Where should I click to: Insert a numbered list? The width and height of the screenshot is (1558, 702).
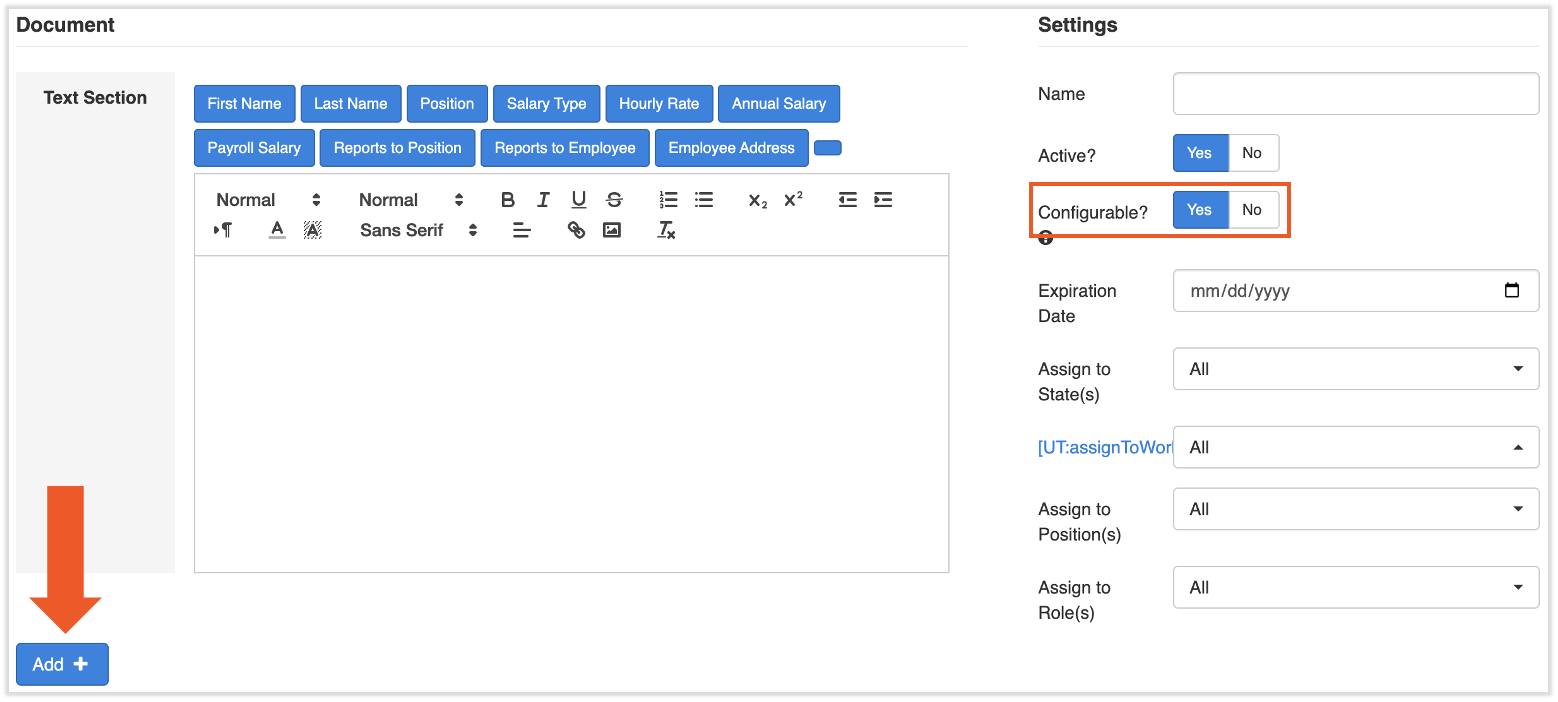(x=669, y=200)
